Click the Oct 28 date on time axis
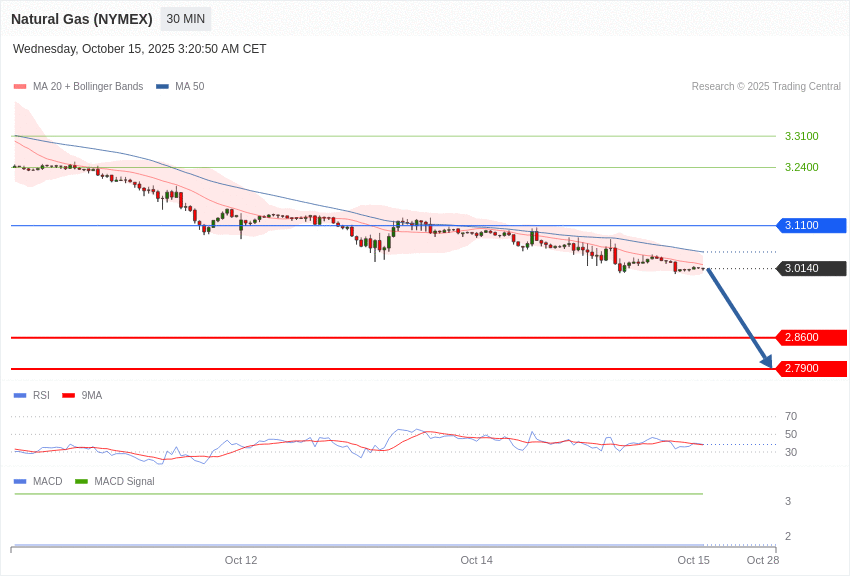The height and width of the screenshot is (576, 850). [x=762, y=560]
